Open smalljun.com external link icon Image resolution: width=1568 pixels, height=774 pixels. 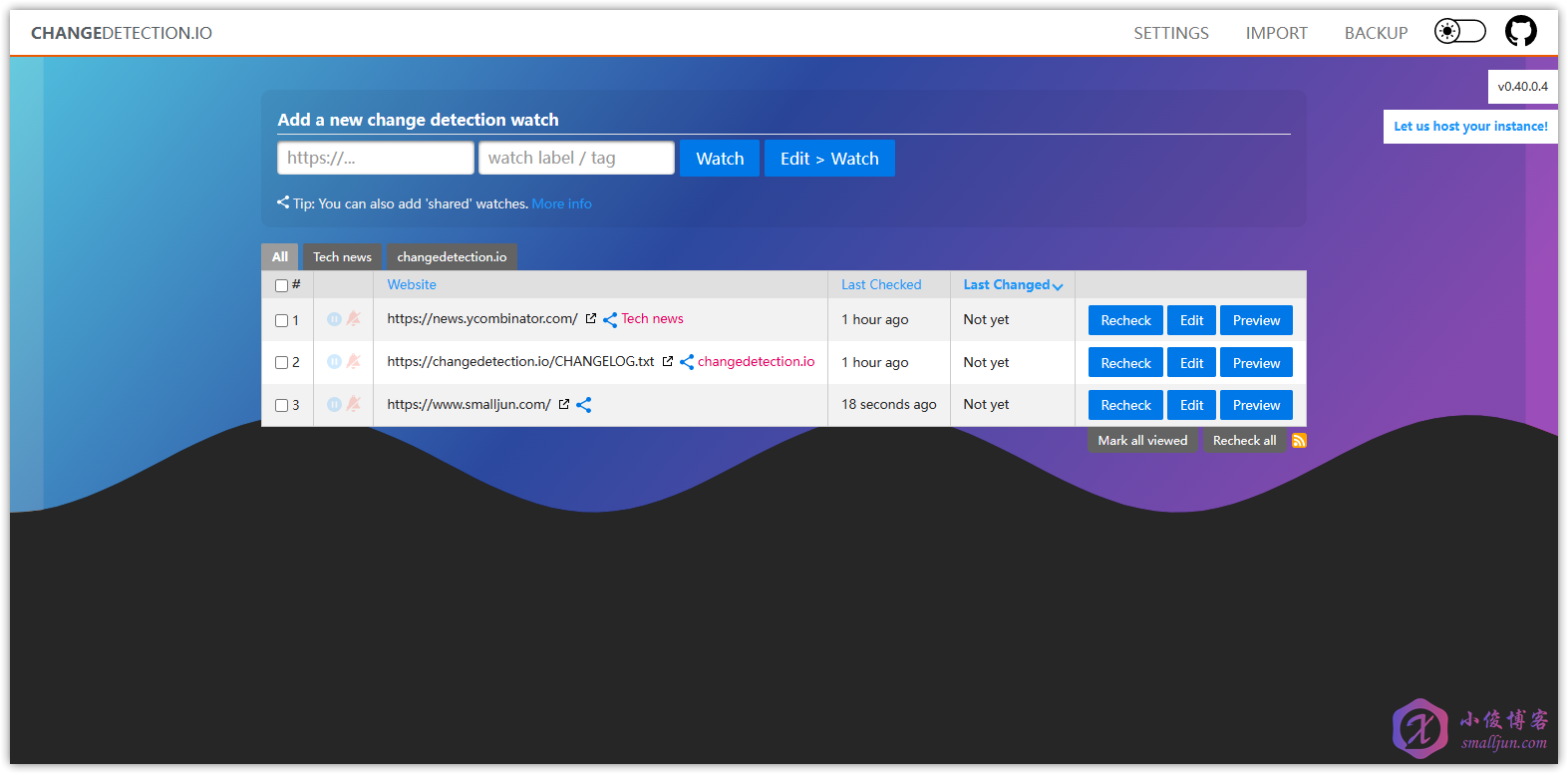pos(564,404)
